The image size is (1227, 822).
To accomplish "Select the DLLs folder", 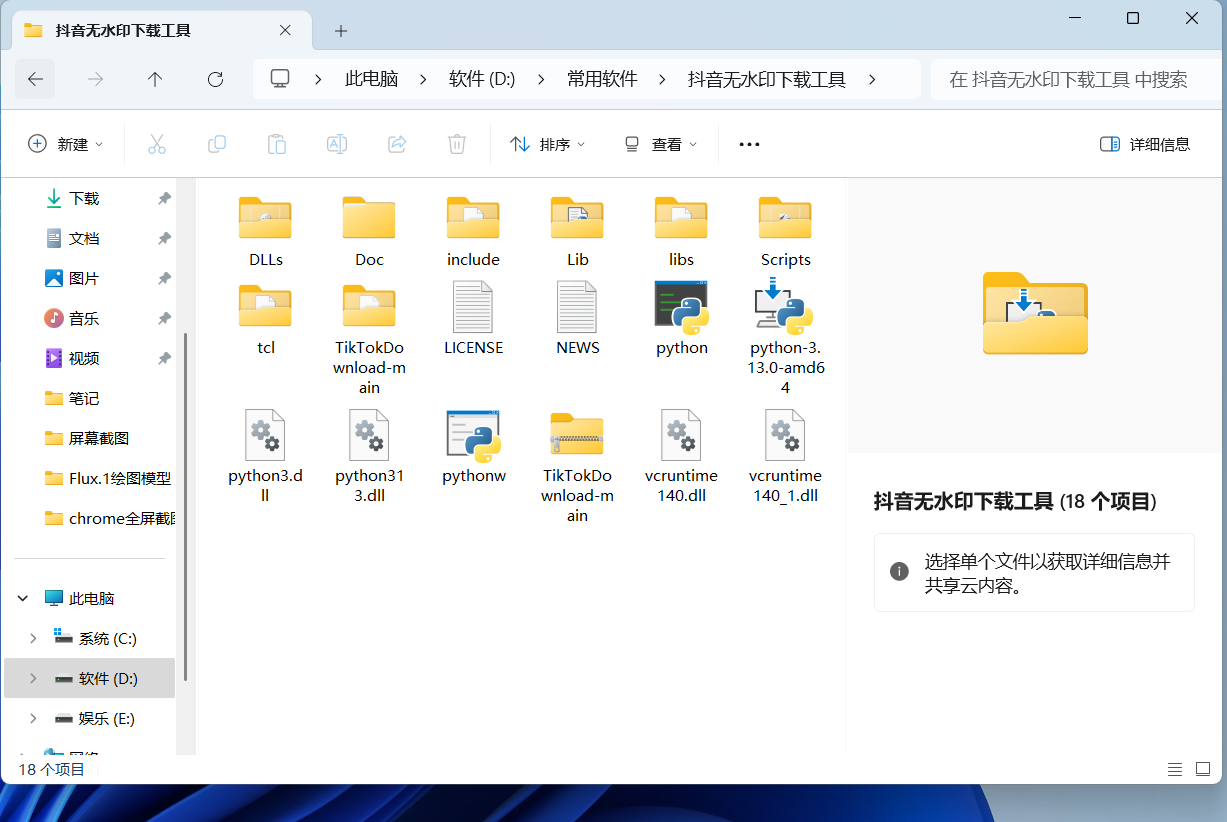I will (x=266, y=232).
